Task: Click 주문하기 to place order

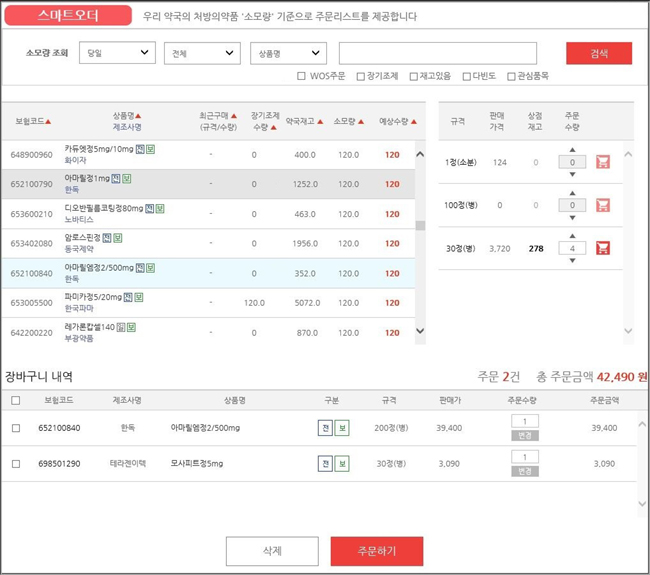Action: [x=377, y=551]
